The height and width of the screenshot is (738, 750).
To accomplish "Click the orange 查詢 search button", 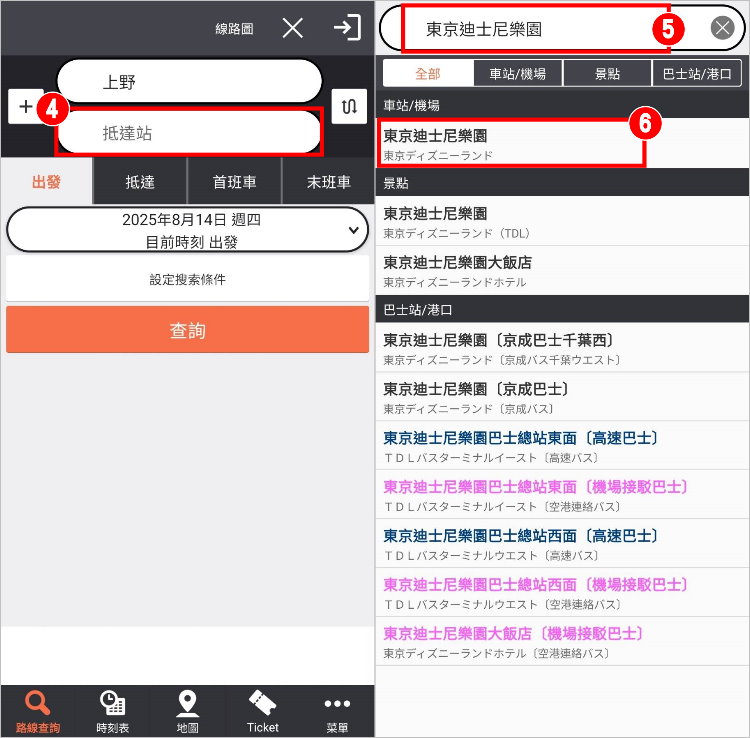I will coord(188,330).
